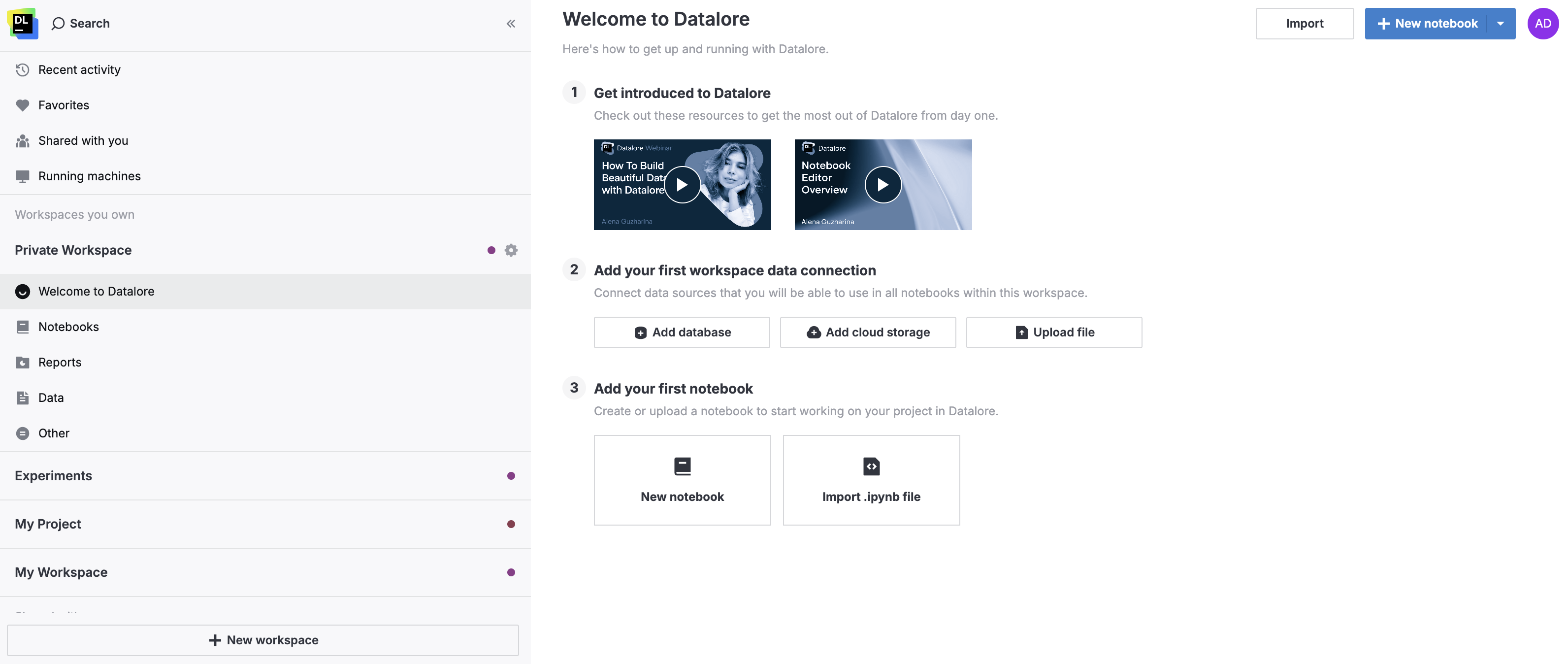Play the Notebook Editor Overview video
Screen dimensions: 1568x664
click(882, 184)
